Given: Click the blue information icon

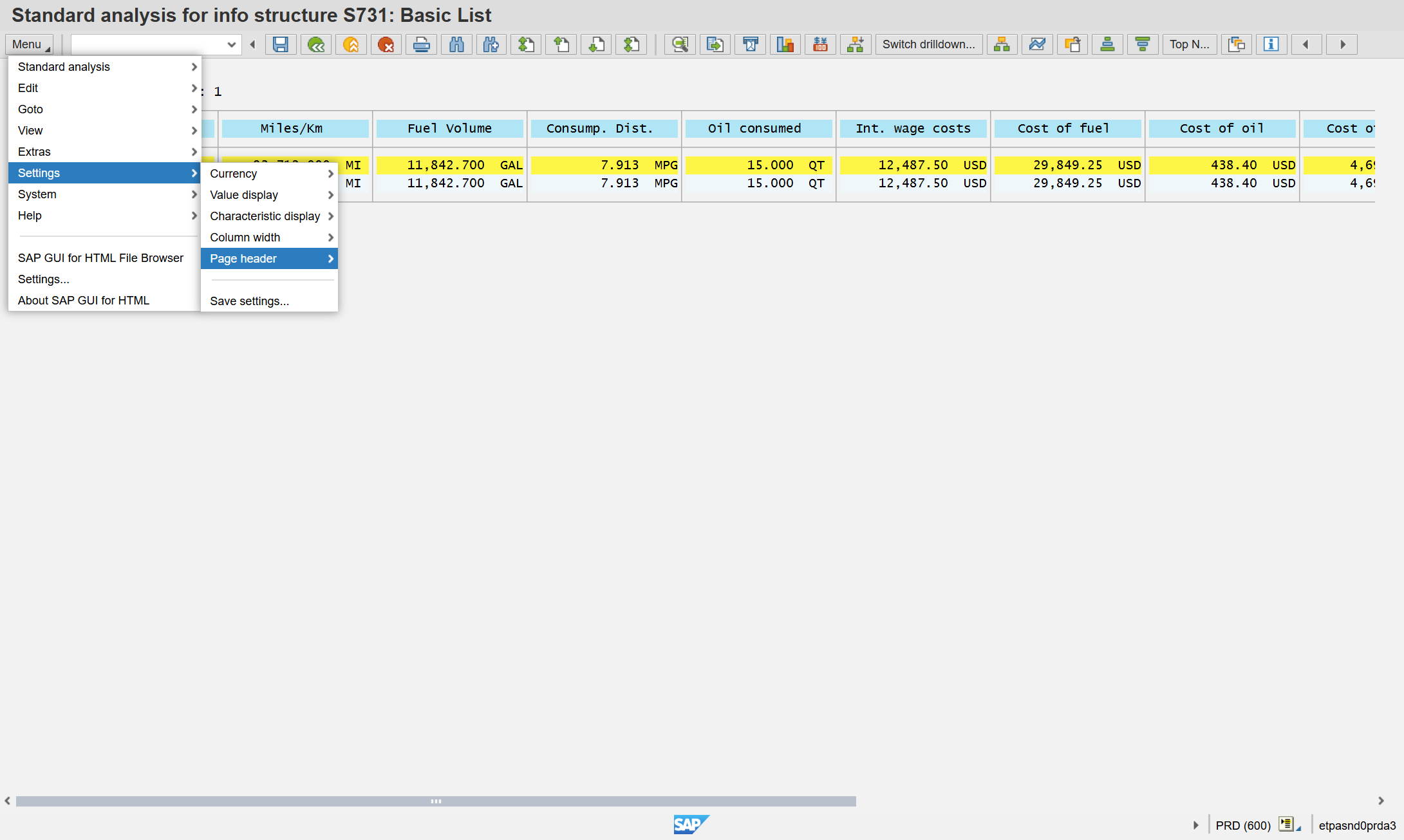Looking at the screenshot, I should (x=1271, y=44).
